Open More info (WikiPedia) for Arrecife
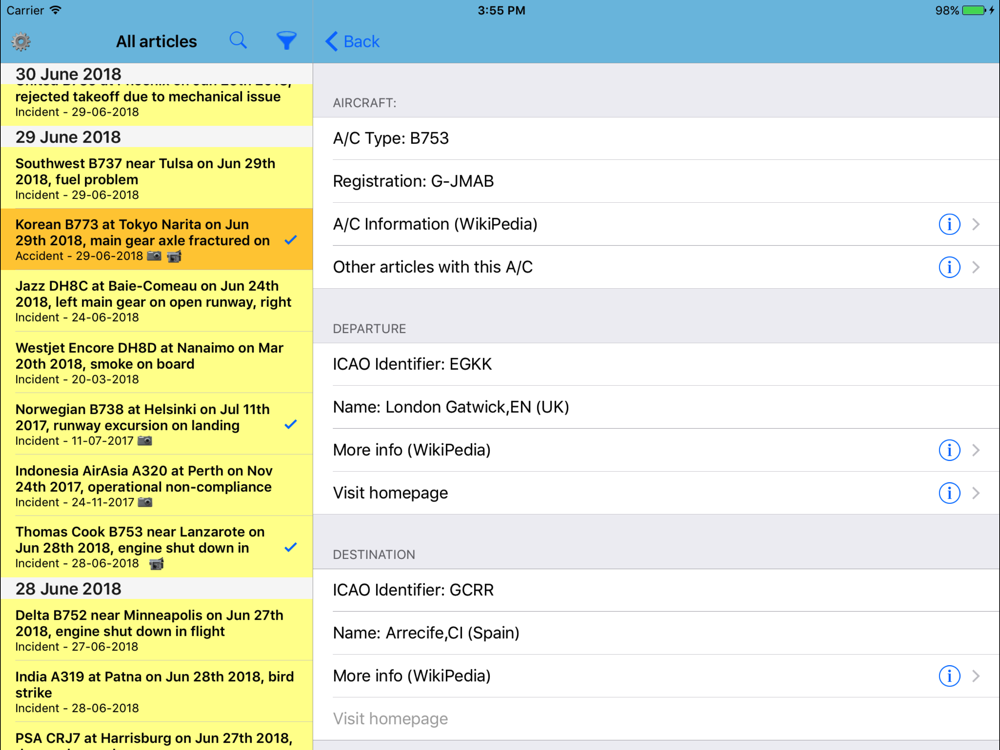Screen dimensions: 1000x750 [x=656, y=676]
